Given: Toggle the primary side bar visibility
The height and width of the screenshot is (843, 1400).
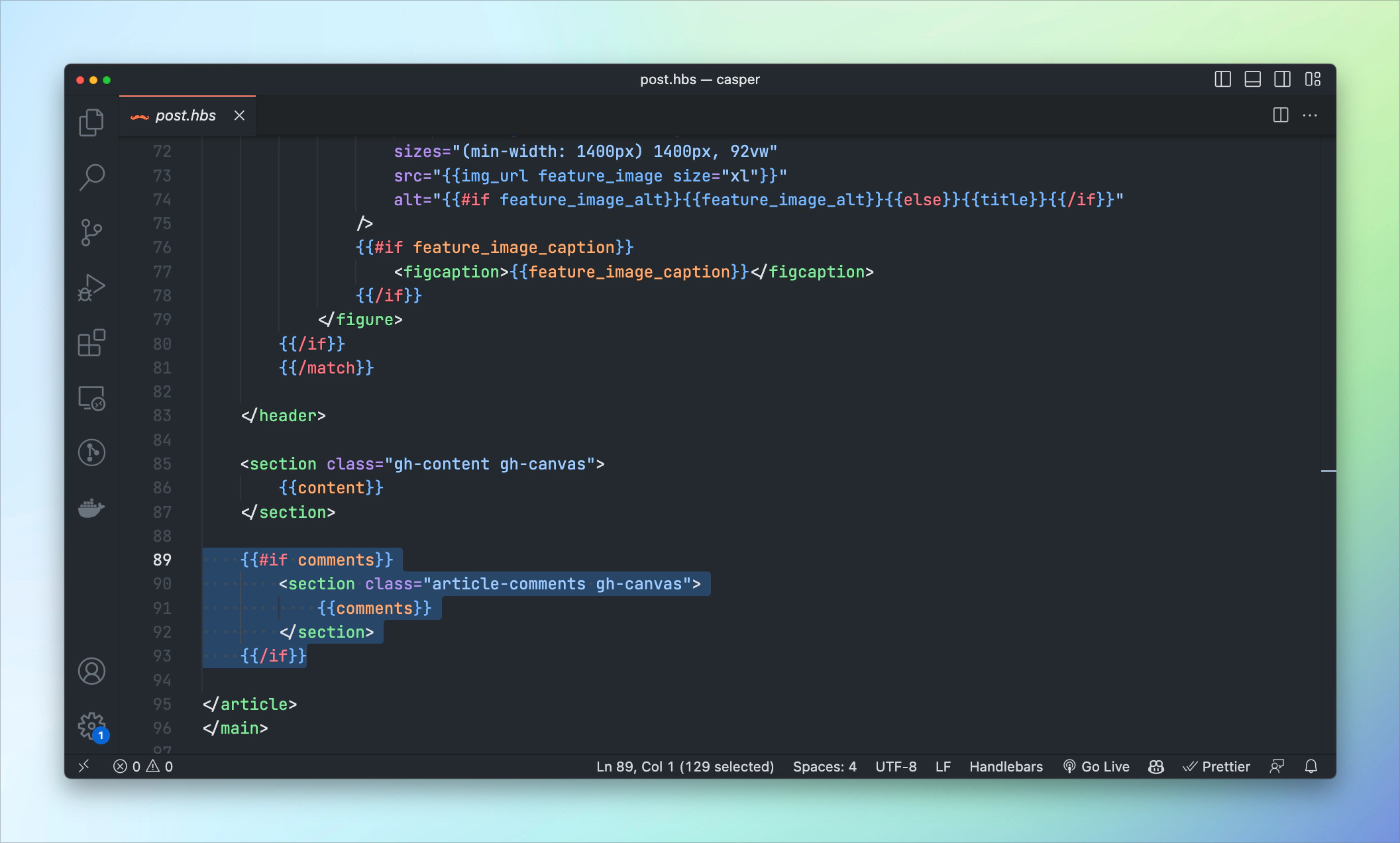Looking at the screenshot, I should click(x=1222, y=79).
